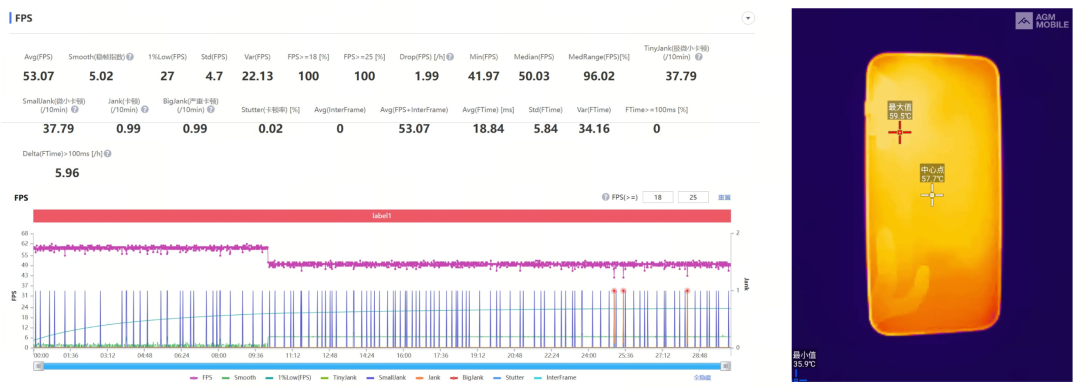Click the 最小值 35.9℃ thermal label
1080x388 pixels.
803,360
